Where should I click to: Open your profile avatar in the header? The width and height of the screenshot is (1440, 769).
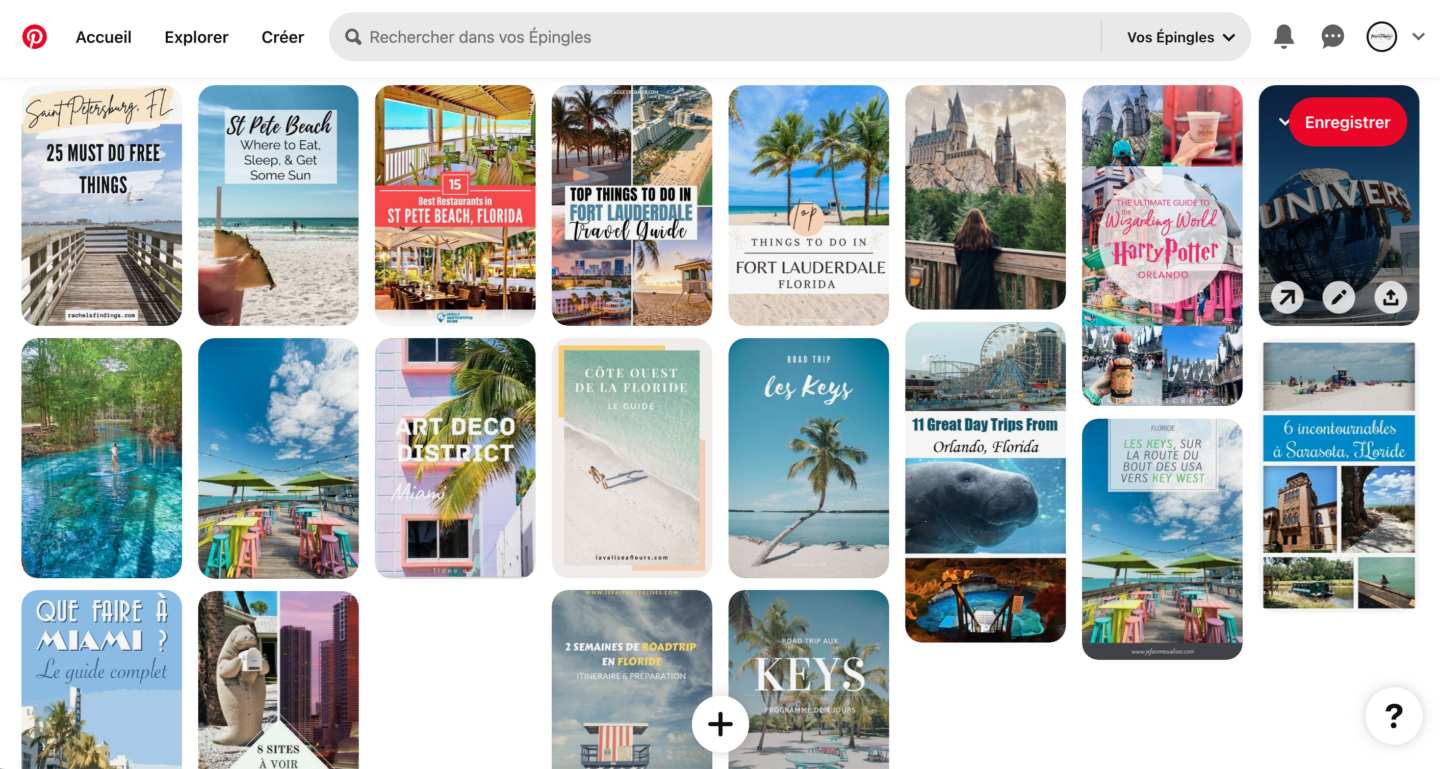coord(1381,36)
